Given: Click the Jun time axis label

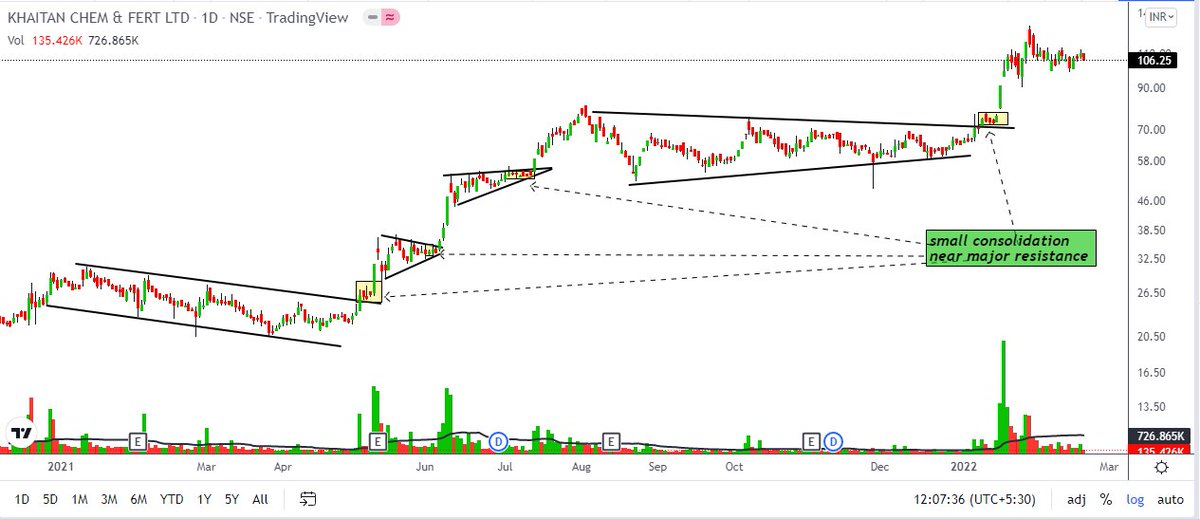Looking at the screenshot, I should click(425, 466).
